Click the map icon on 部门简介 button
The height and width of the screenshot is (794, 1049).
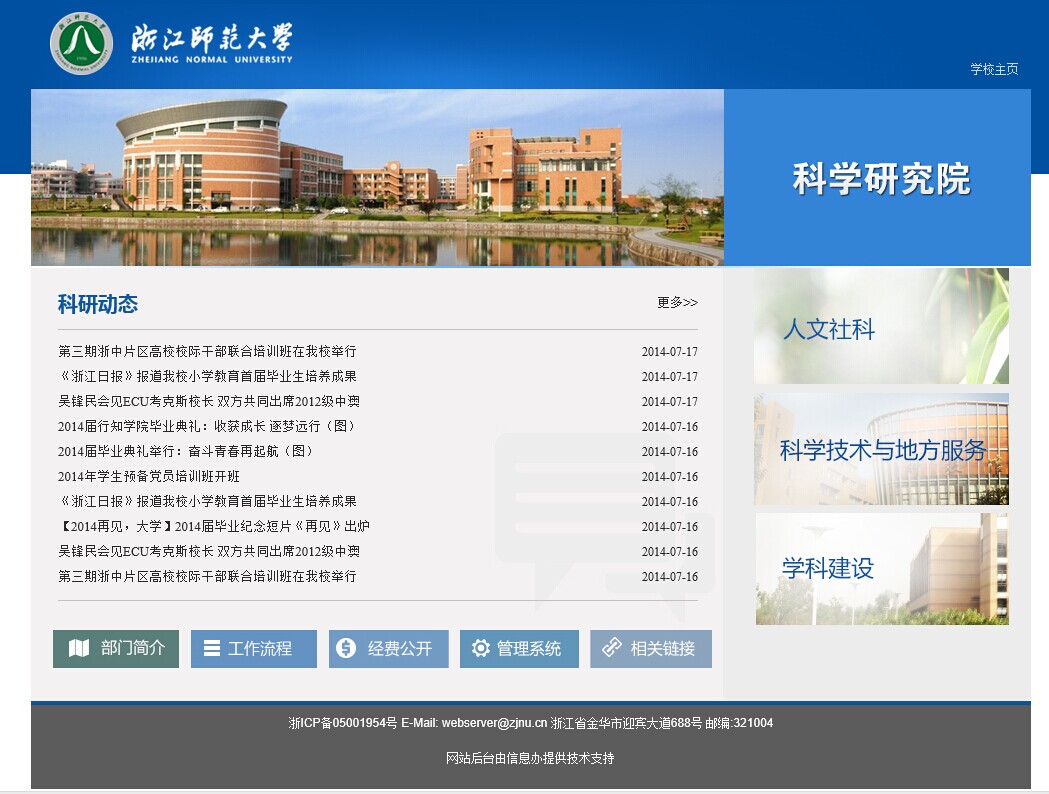pos(79,648)
